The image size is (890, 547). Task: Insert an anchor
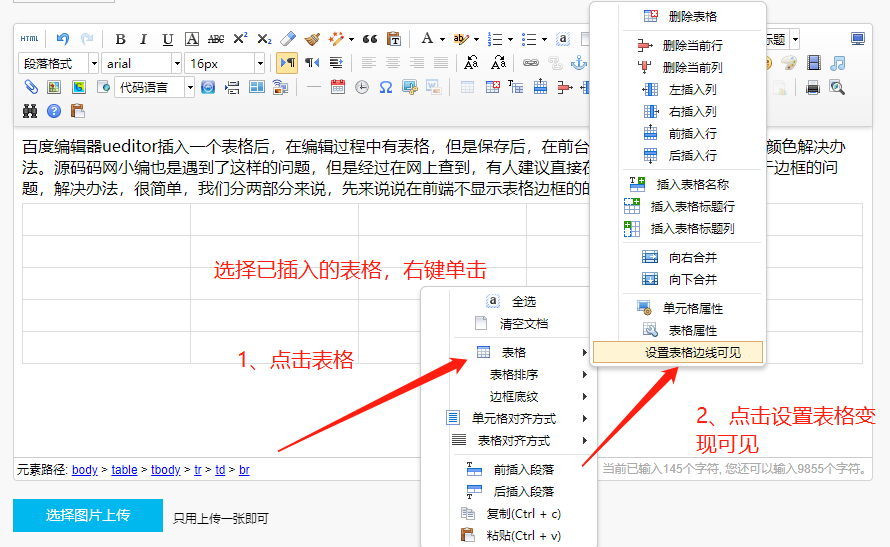click(578, 62)
